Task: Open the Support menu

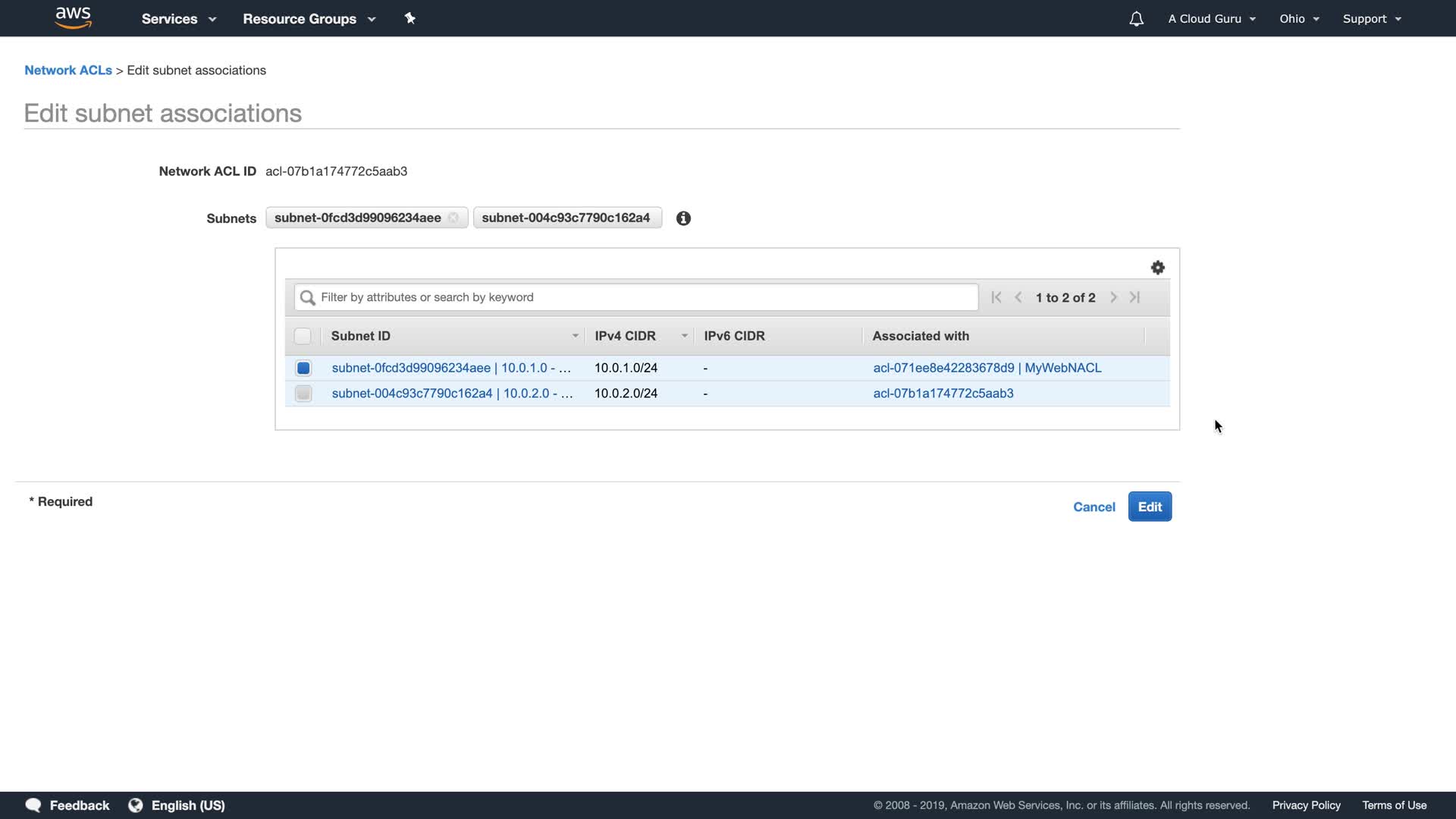Action: 1371,19
